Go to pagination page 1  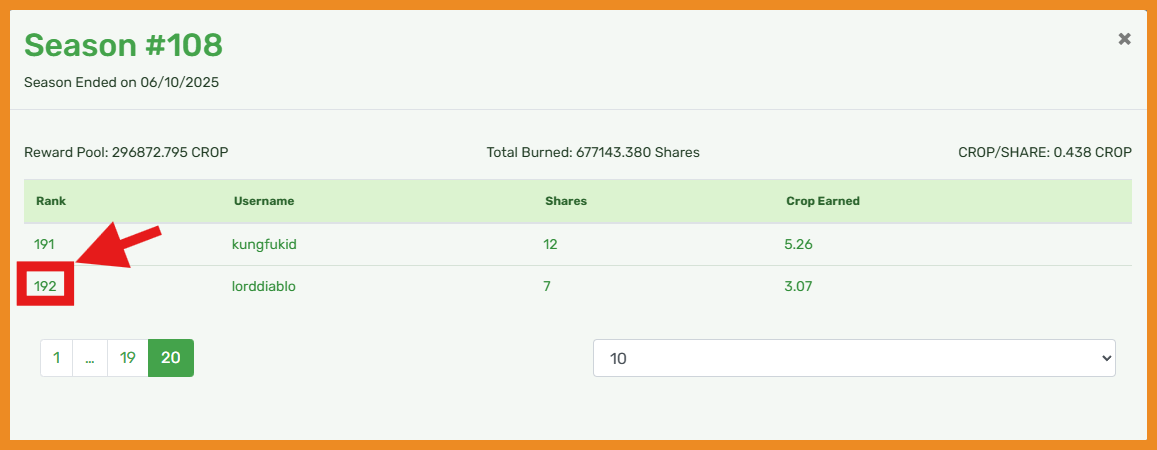[57, 358]
